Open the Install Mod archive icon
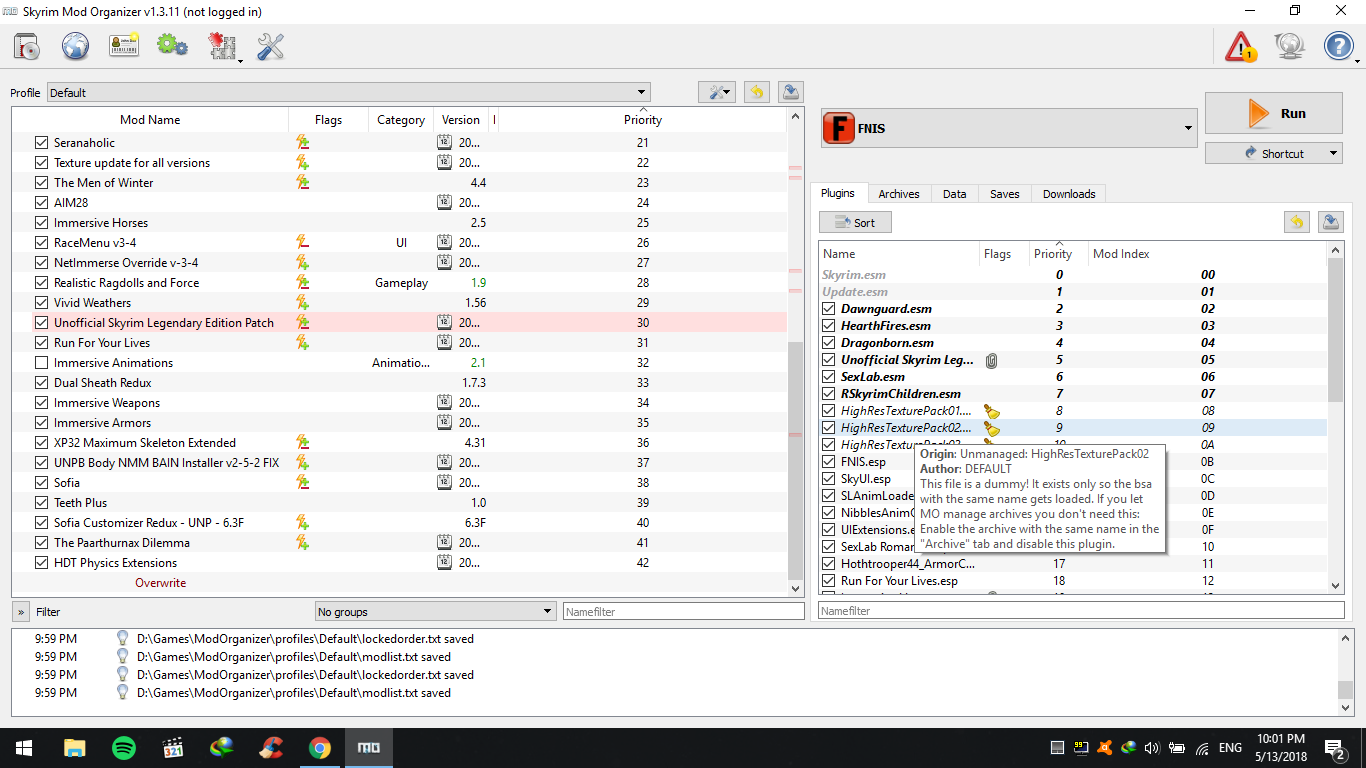 27,45
